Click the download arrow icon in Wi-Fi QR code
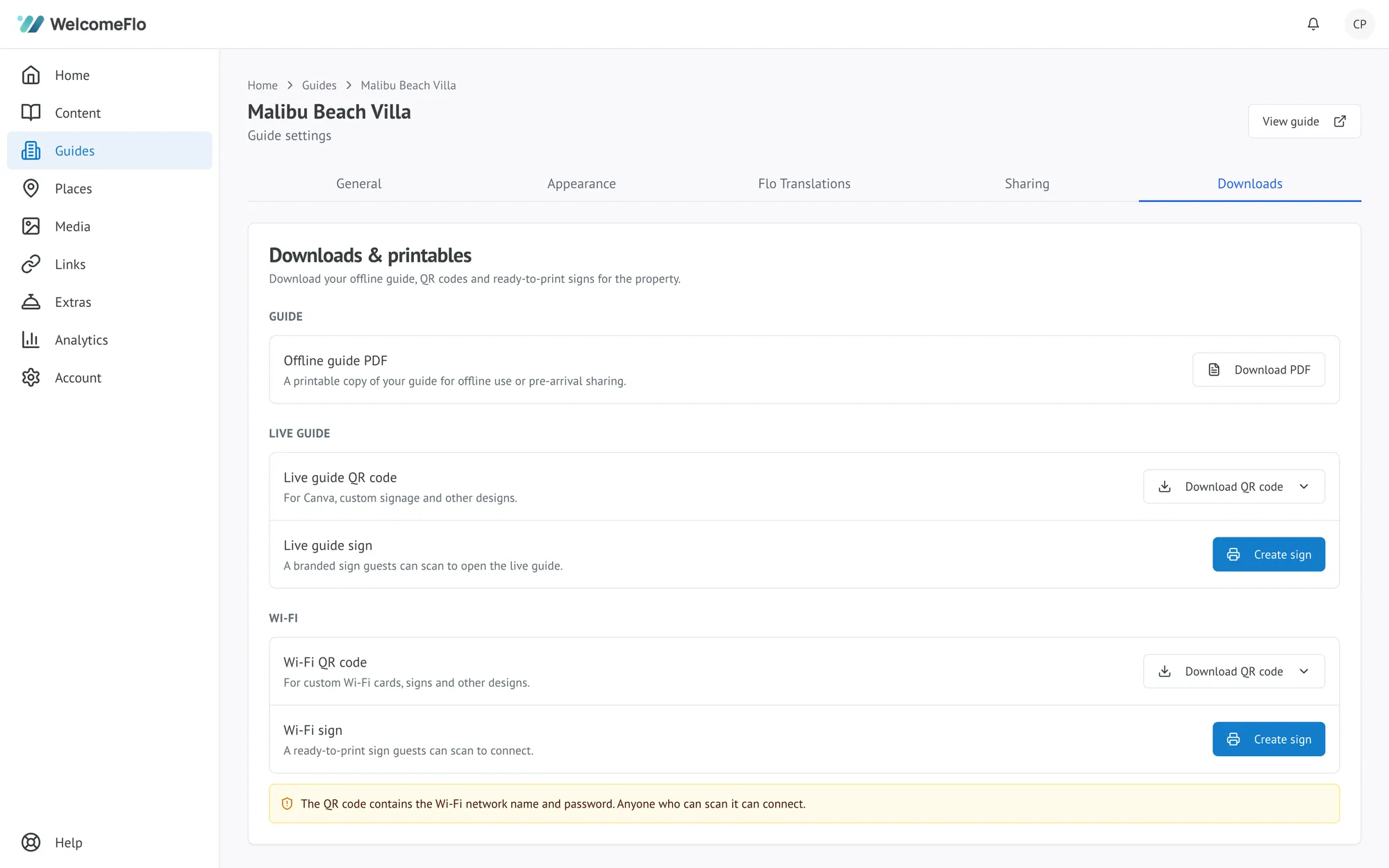Screen dimensions: 1389x868 click(1165, 671)
